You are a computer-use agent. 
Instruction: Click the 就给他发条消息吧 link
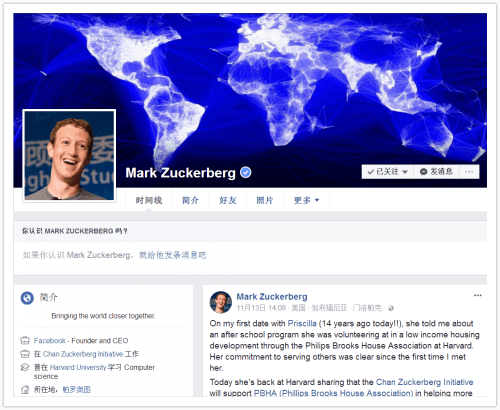pos(172,255)
